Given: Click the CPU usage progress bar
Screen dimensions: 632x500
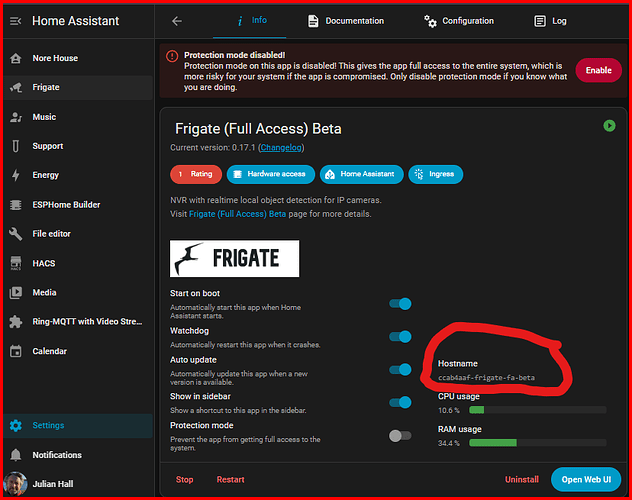Looking at the screenshot, I should pyautogui.click(x=538, y=410).
